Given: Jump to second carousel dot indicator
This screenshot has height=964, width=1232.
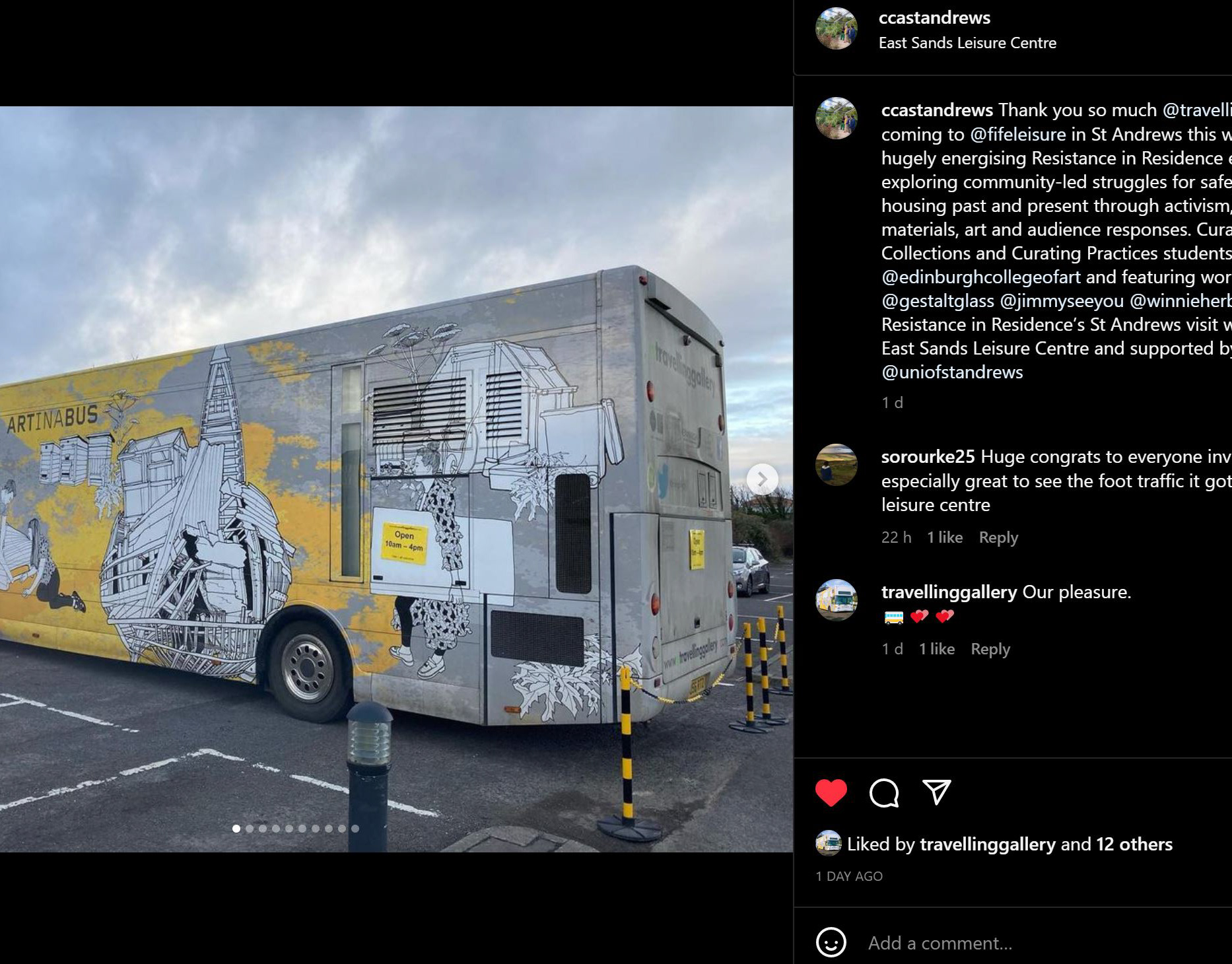Looking at the screenshot, I should coord(250,829).
